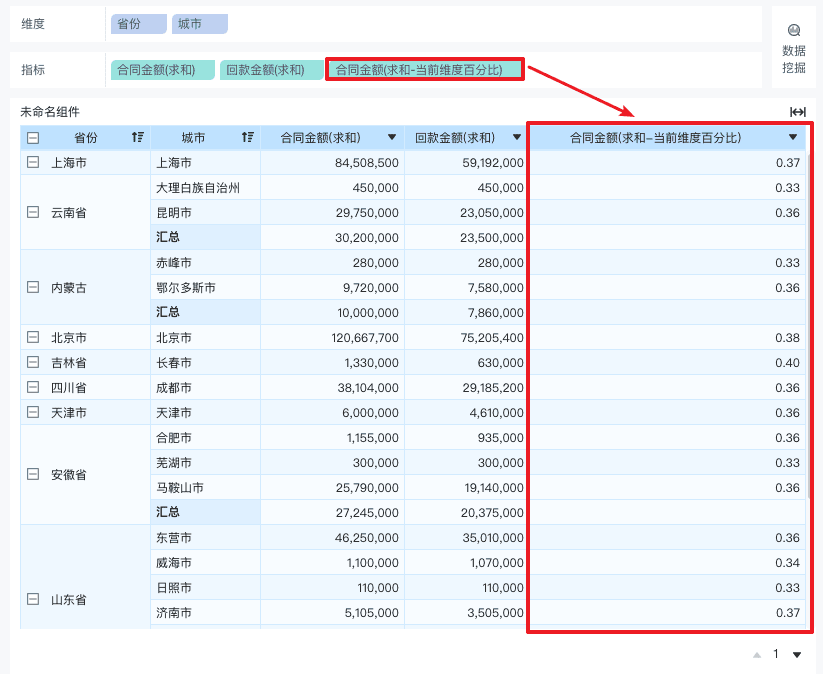The image size is (823, 674).
Task: Collapse the 安徽省 group
Action: point(33,475)
